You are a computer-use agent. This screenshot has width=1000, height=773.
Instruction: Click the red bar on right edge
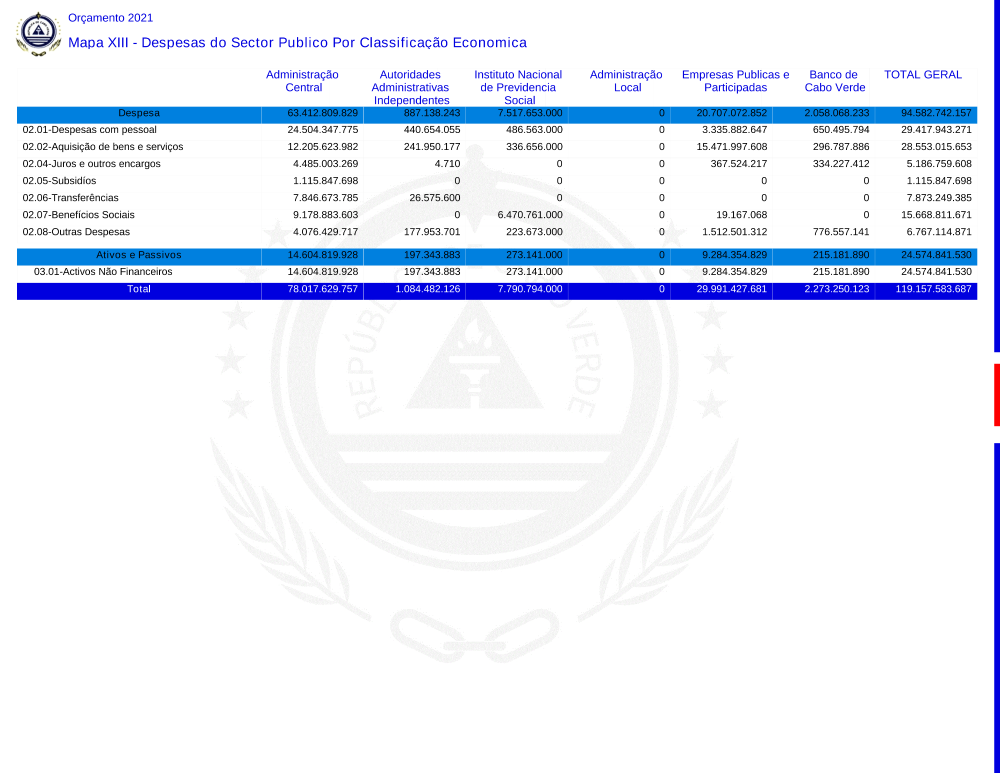click(x=996, y=395)
